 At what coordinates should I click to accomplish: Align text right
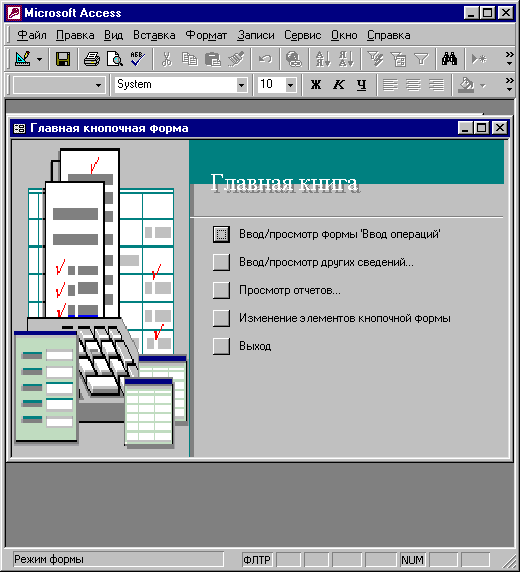point(436,85)
